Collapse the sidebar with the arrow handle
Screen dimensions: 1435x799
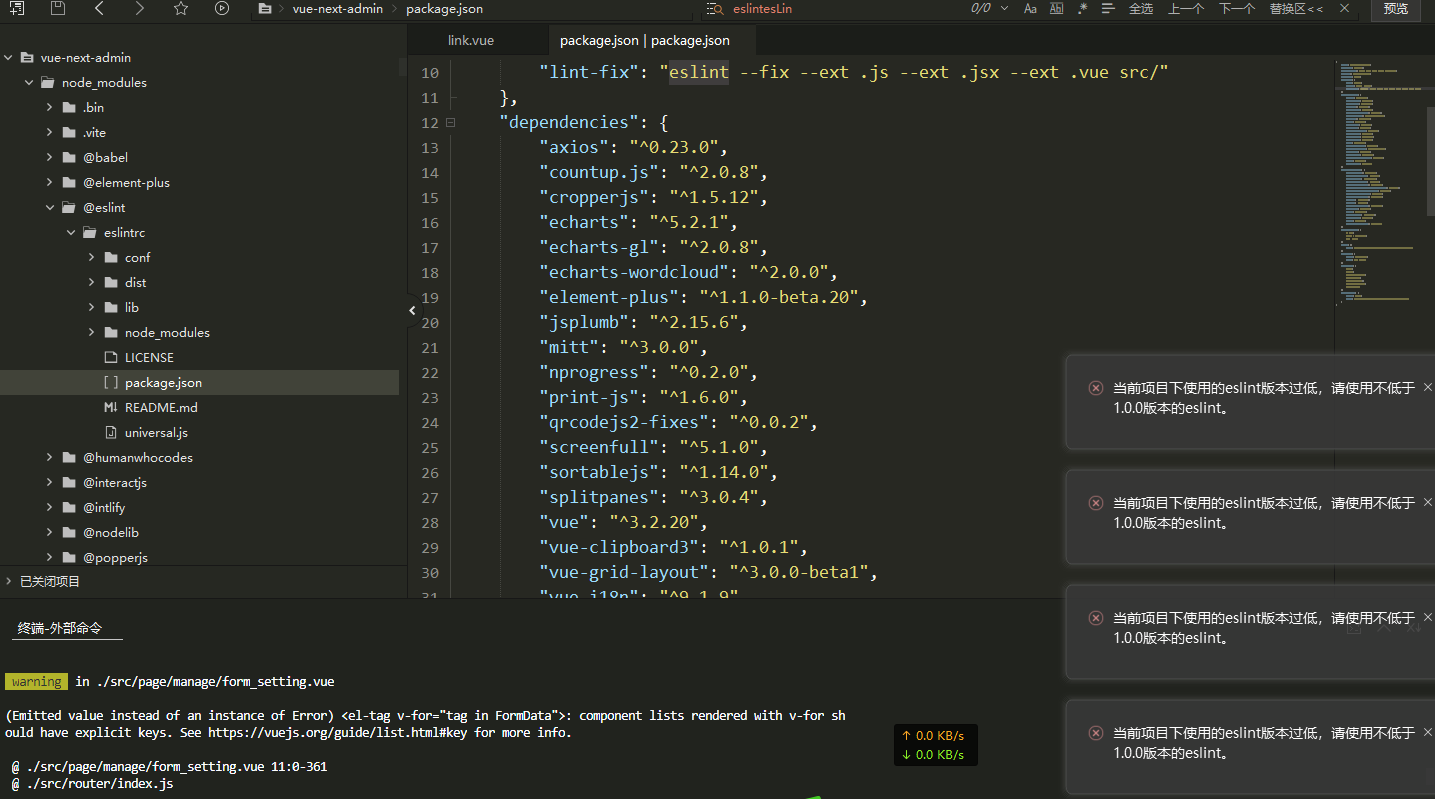point(412,311)
